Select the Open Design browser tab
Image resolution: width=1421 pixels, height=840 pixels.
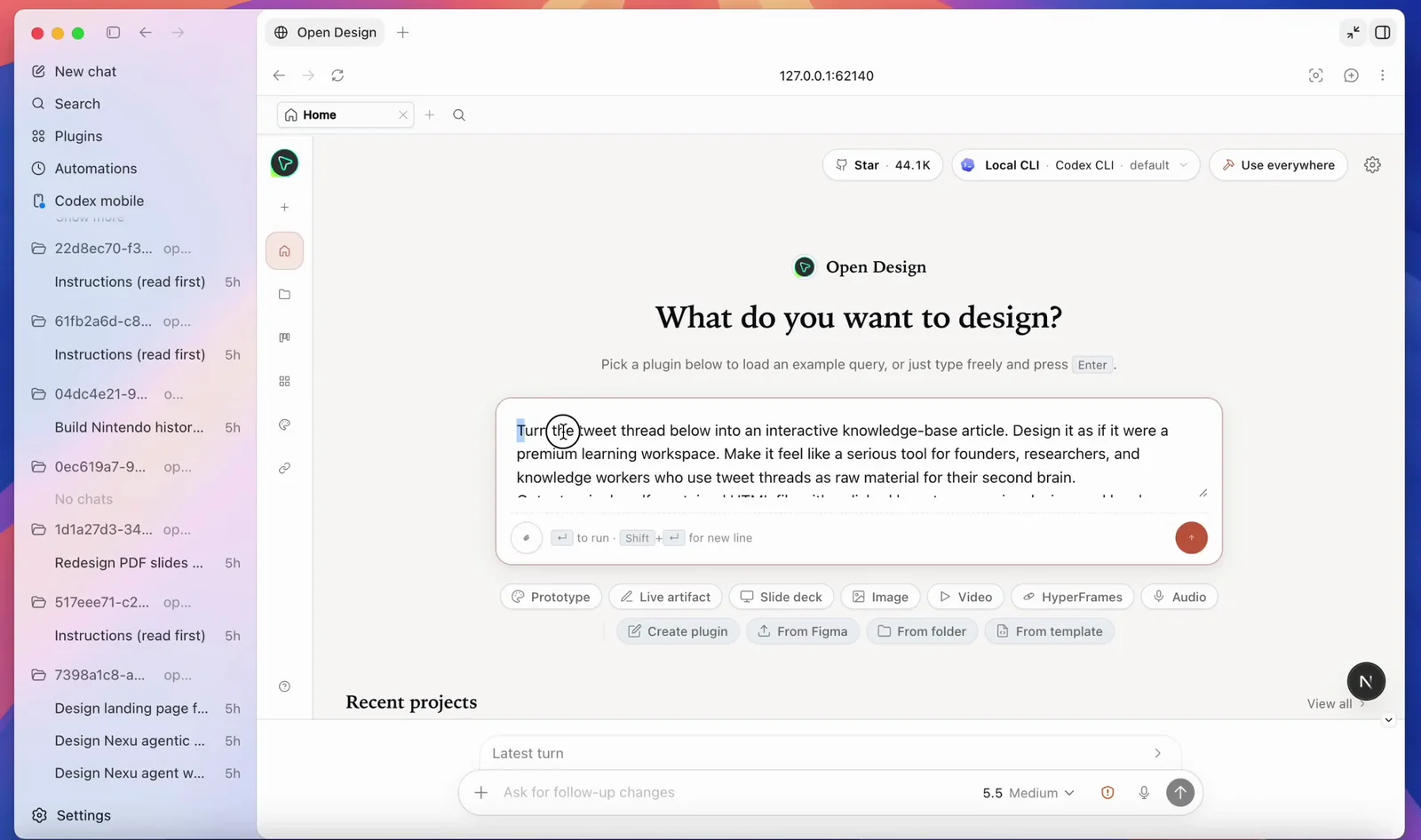point(325,33)
